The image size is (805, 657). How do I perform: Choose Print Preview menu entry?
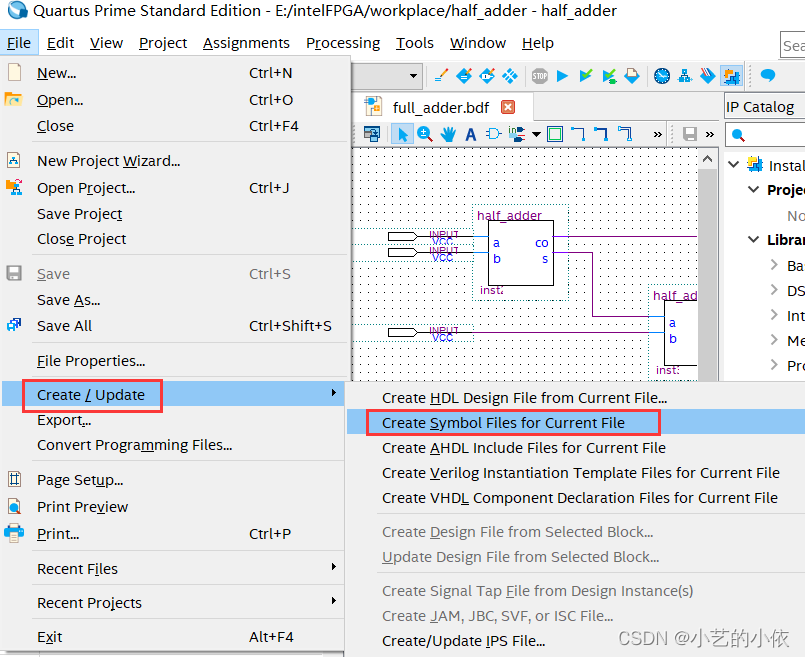(x=172, y=507)
